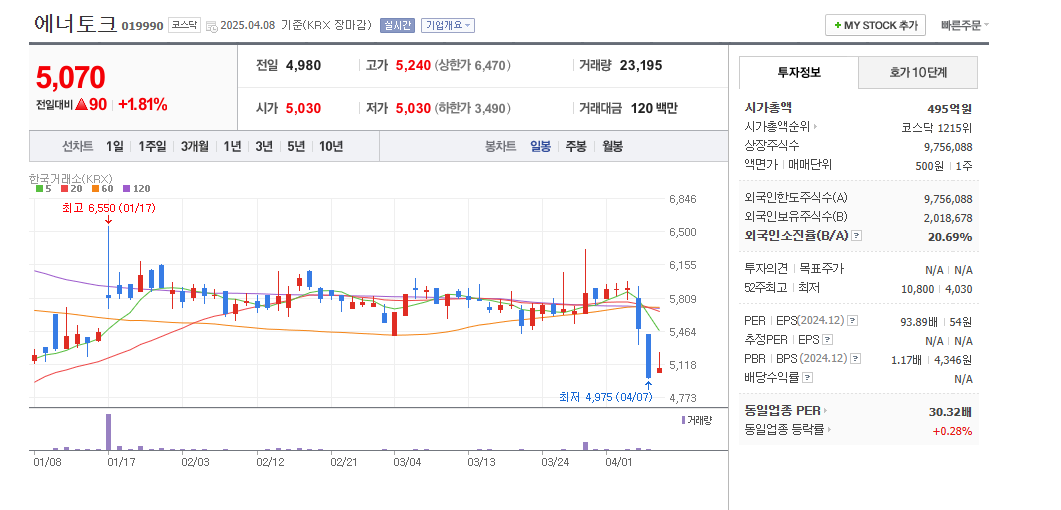Click the 상한가 6,470 text
1061x510 pixels.
pos(472,66)
